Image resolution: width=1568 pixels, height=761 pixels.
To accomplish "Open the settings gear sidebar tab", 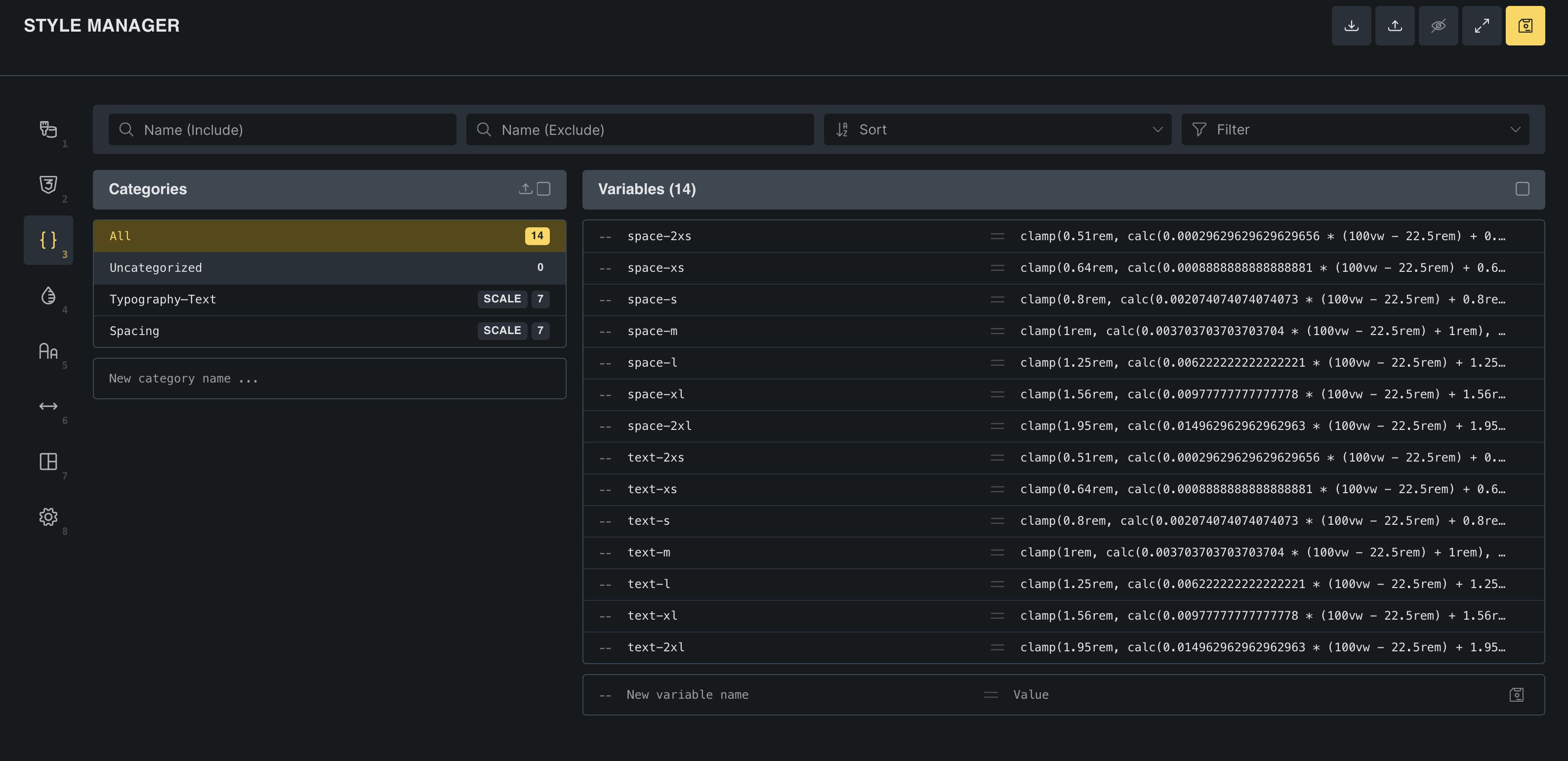I will (48, 517).
